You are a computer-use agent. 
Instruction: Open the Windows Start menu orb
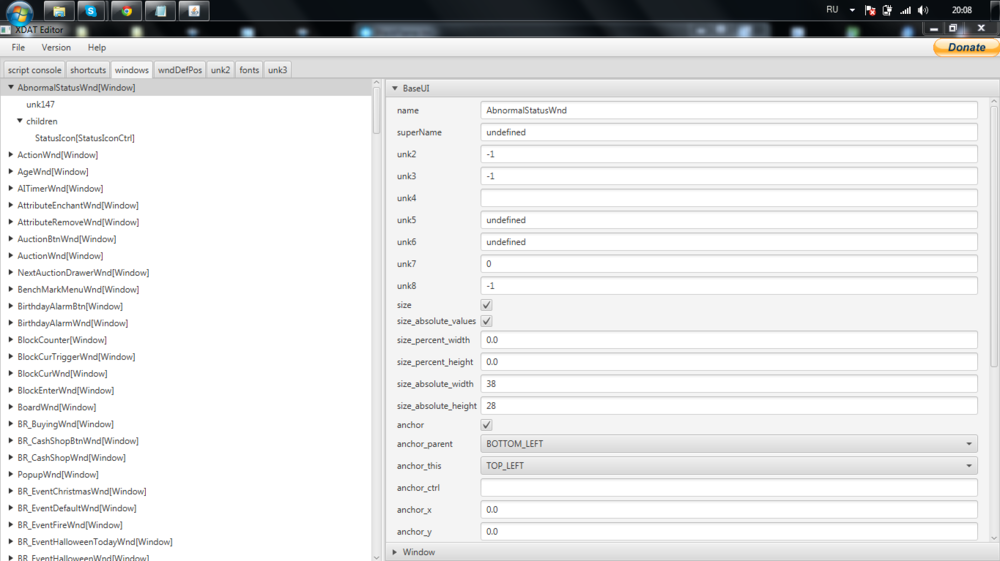[x=19, y=12]
